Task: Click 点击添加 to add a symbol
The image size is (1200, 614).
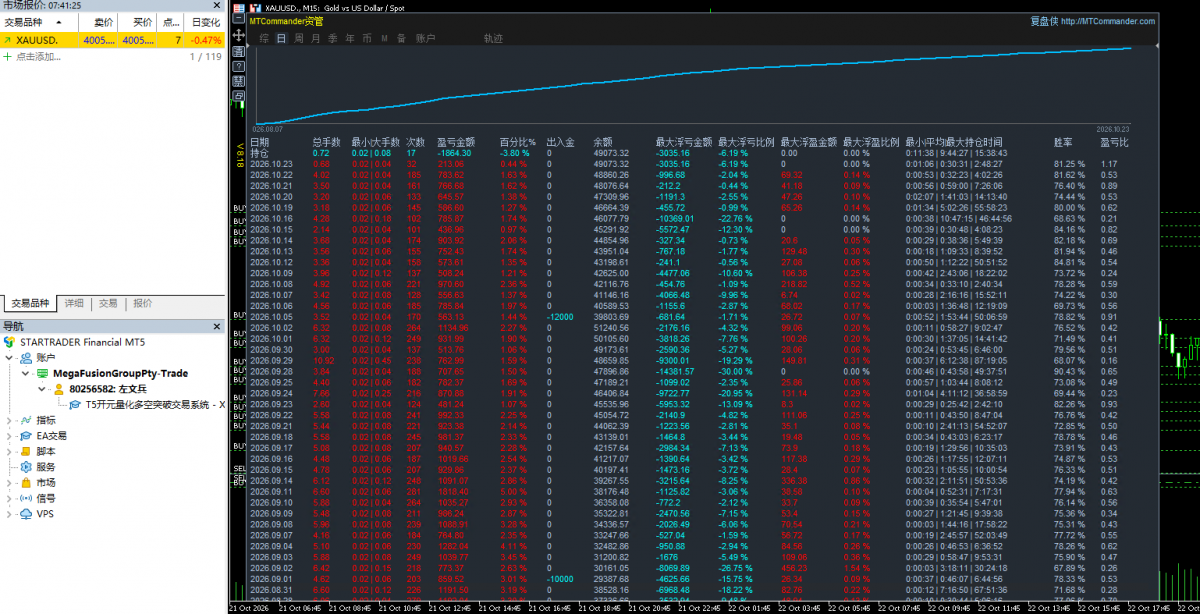Action: coord(38,56)
